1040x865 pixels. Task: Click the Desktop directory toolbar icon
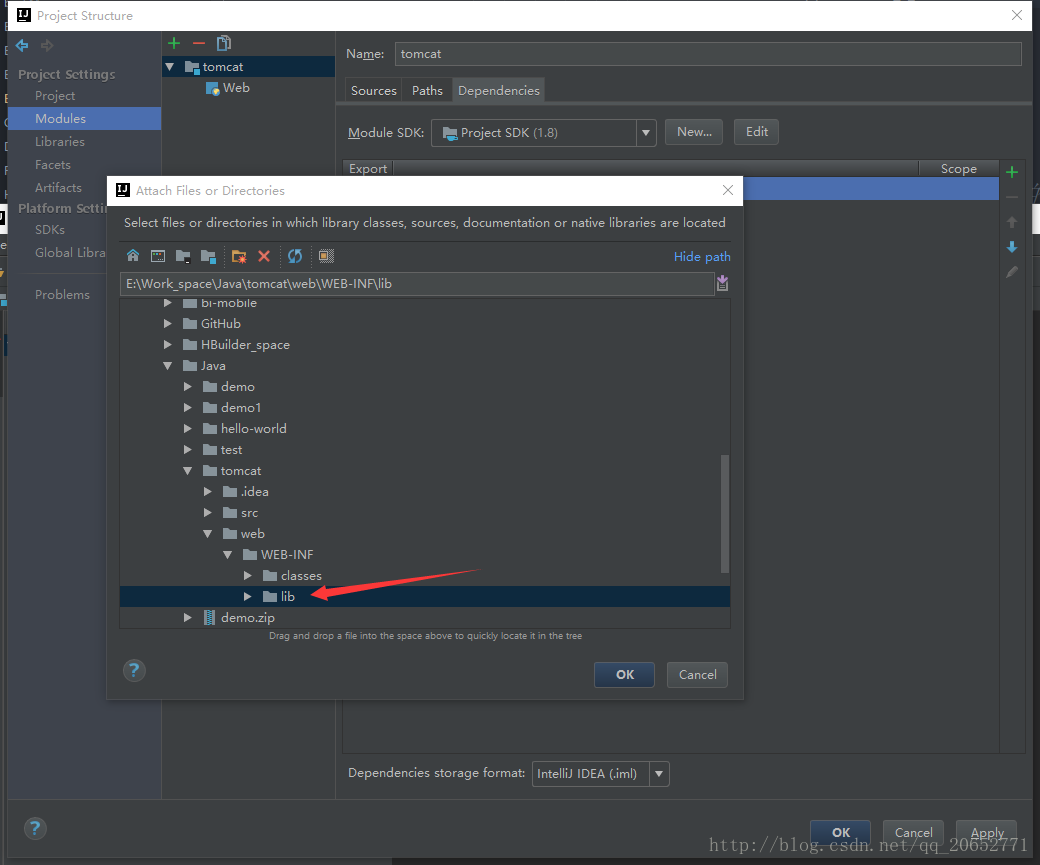(158, 256)
